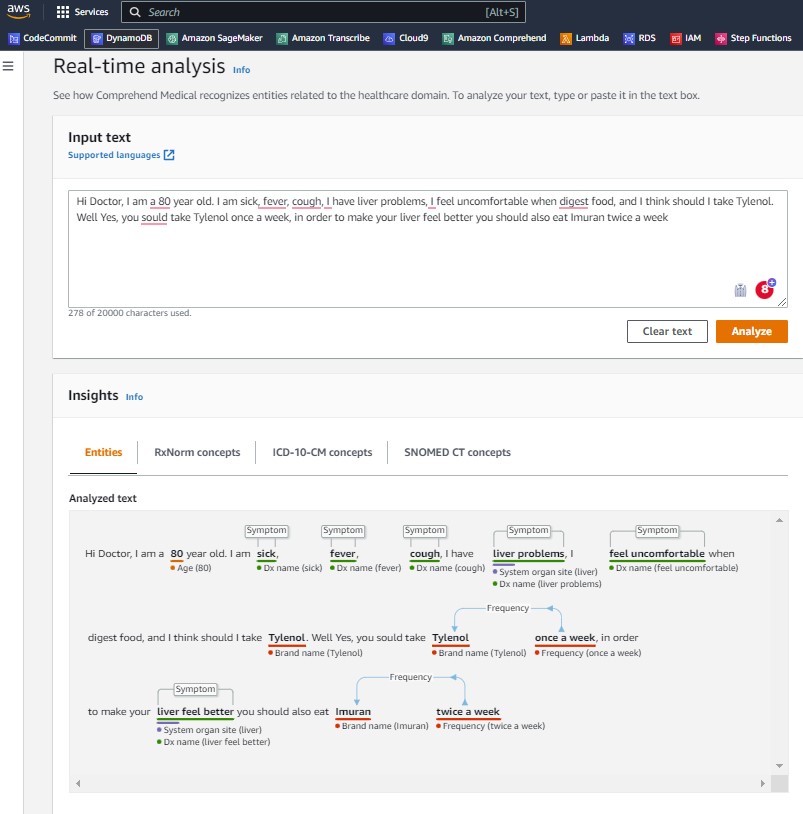Click the Clear text button

pyautogui.click(x=667, y=331)
